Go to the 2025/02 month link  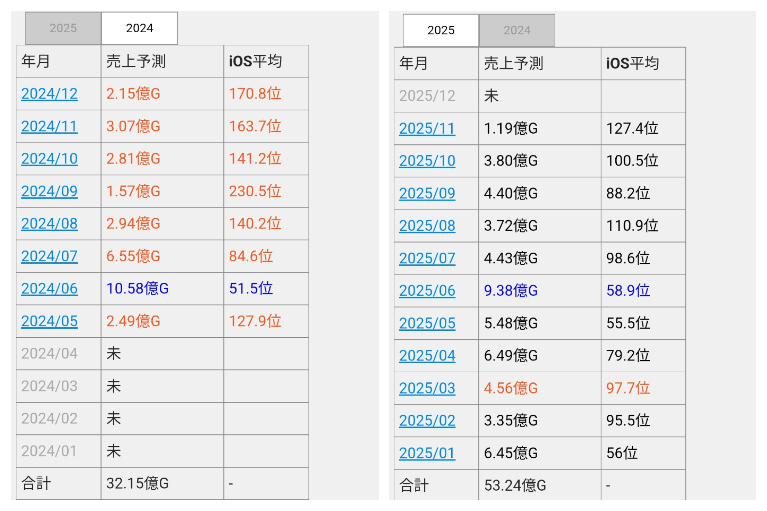(427, 421)
